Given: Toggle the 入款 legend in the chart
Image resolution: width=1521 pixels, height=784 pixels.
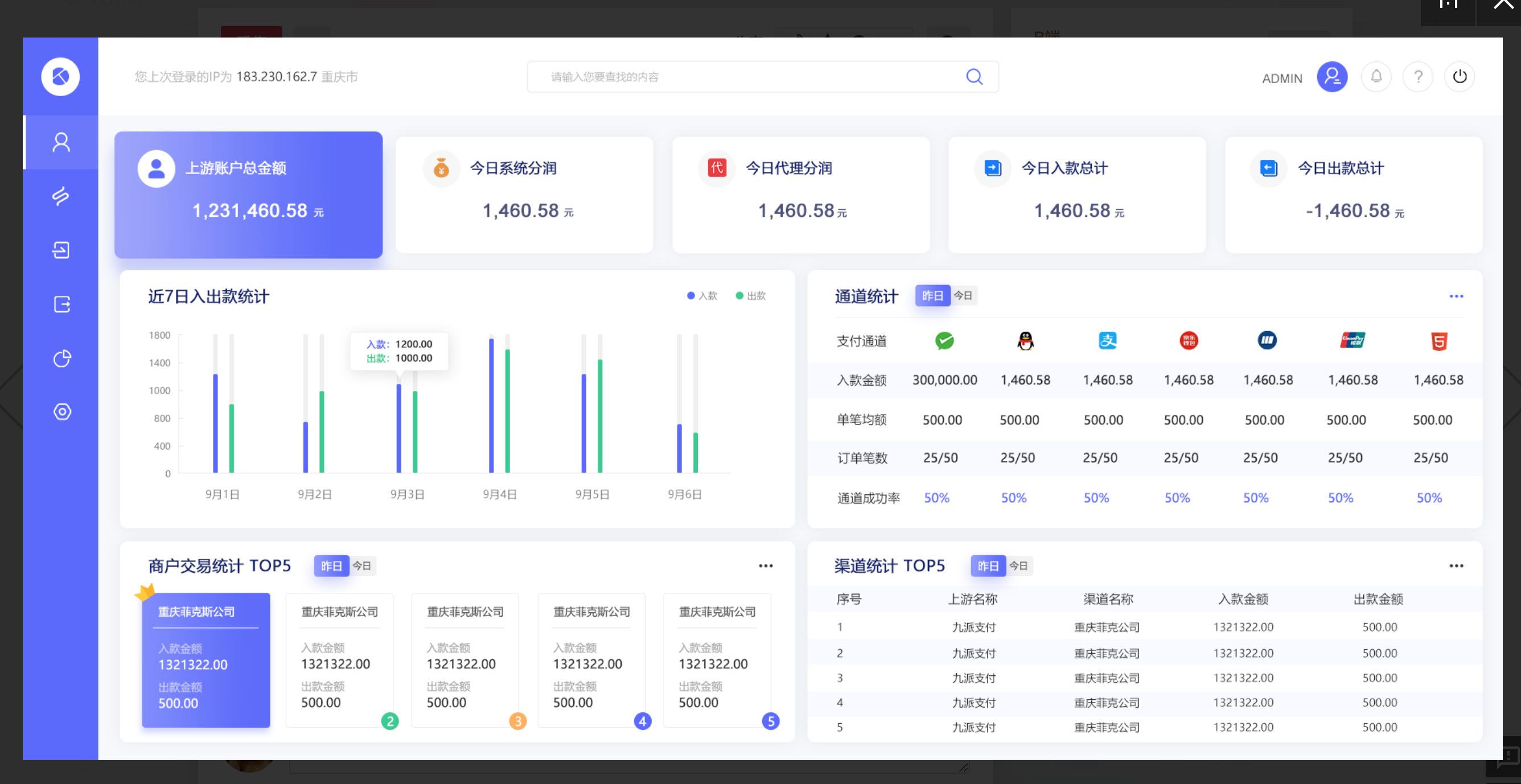Looking at the screenshot, I should pos(702,295).
